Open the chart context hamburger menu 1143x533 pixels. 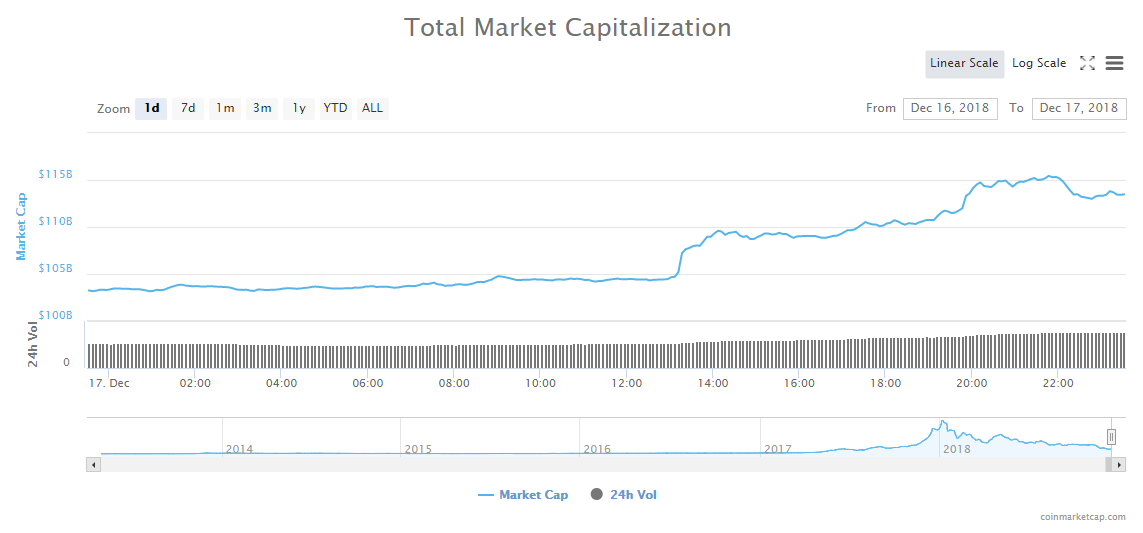(x=1114, y=63)
